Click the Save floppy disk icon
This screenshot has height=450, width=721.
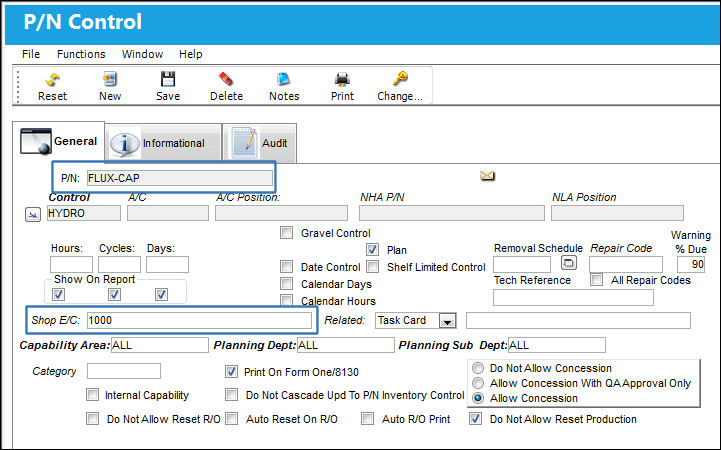coord(168,79)
